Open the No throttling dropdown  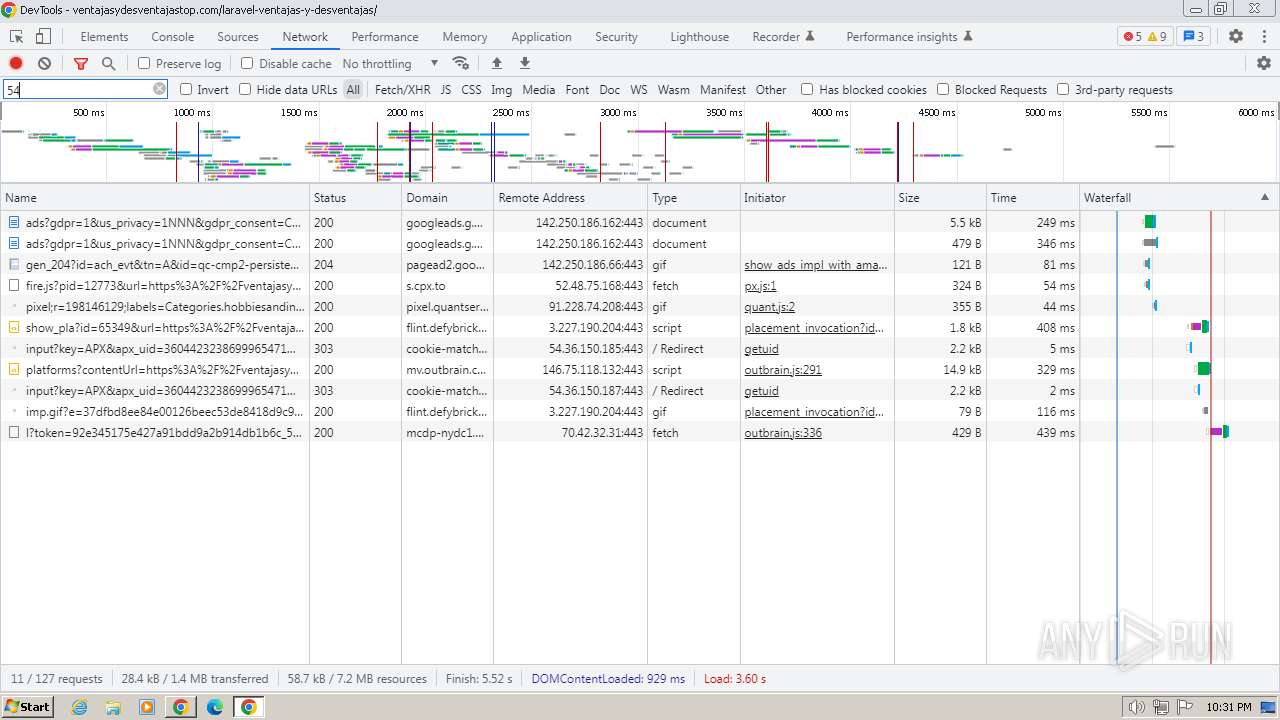click(x=390, y=63)
